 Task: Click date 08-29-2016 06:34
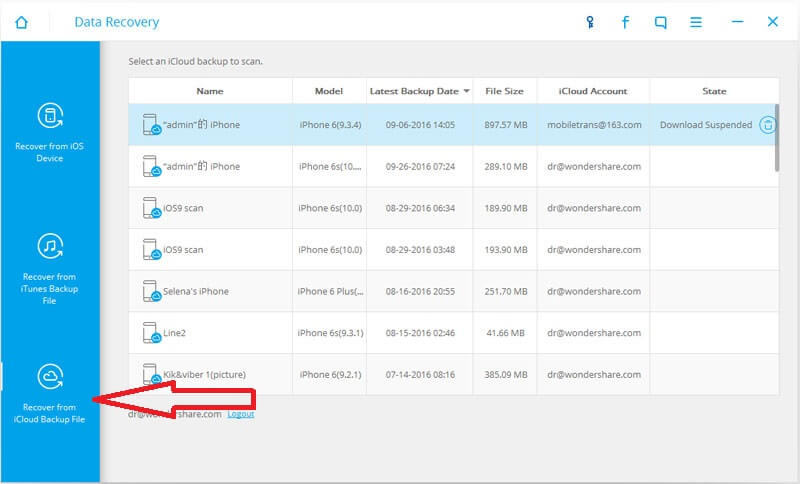pos(420,208)
